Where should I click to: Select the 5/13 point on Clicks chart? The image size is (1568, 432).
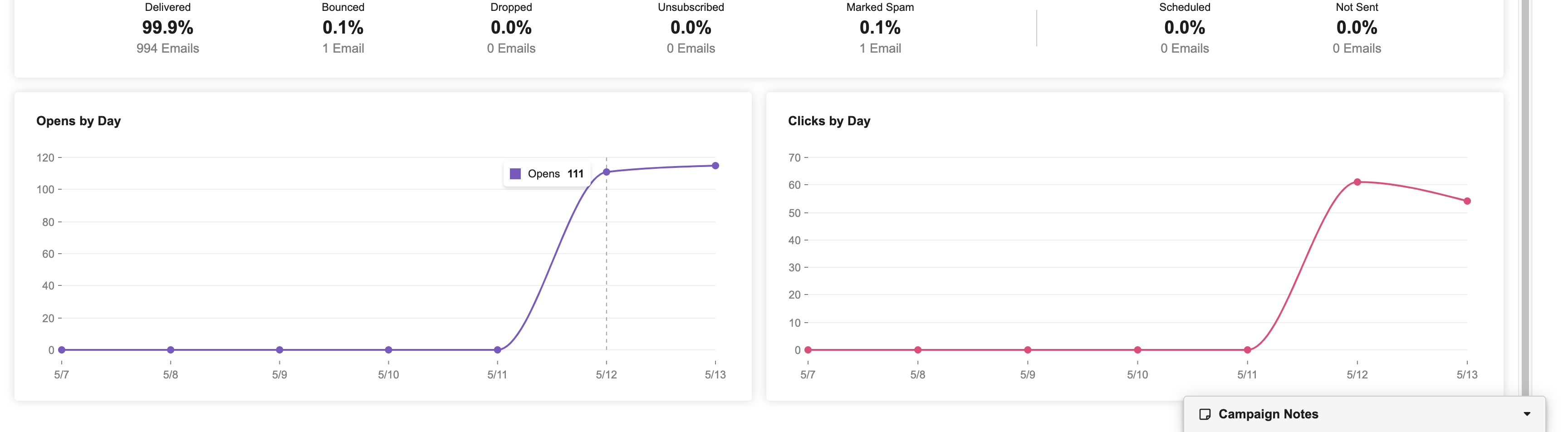click(x=1467, y=201)
